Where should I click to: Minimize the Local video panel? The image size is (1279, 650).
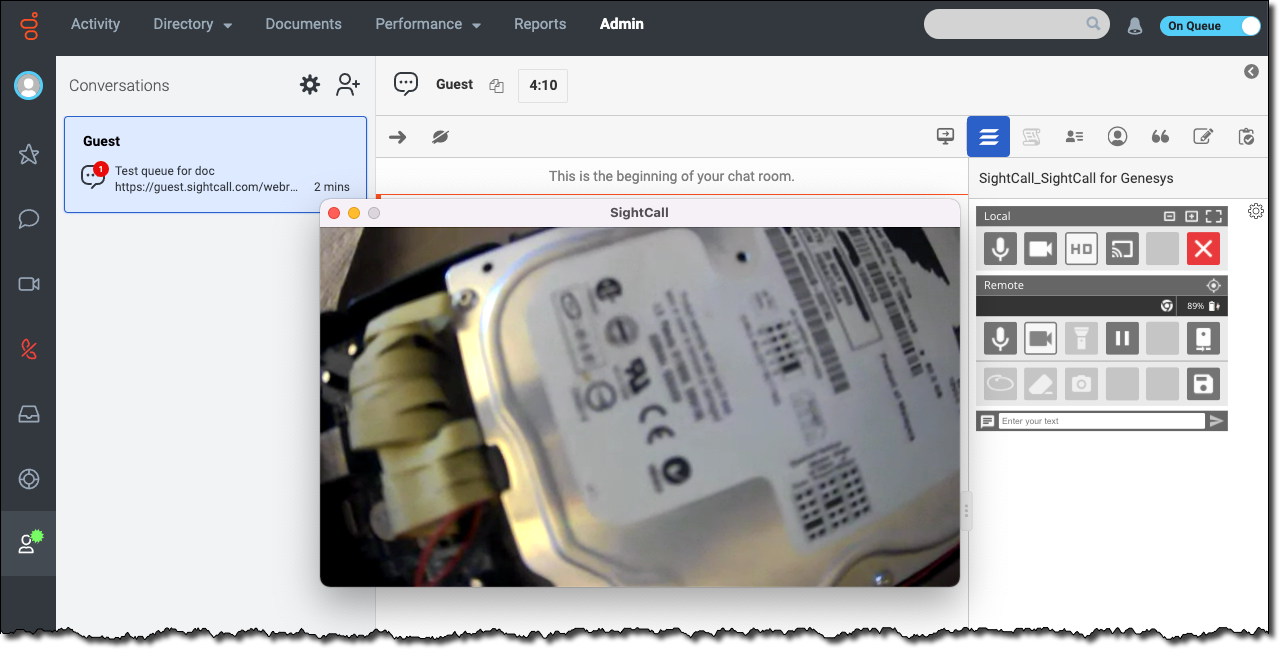(x=1170, y=216)
